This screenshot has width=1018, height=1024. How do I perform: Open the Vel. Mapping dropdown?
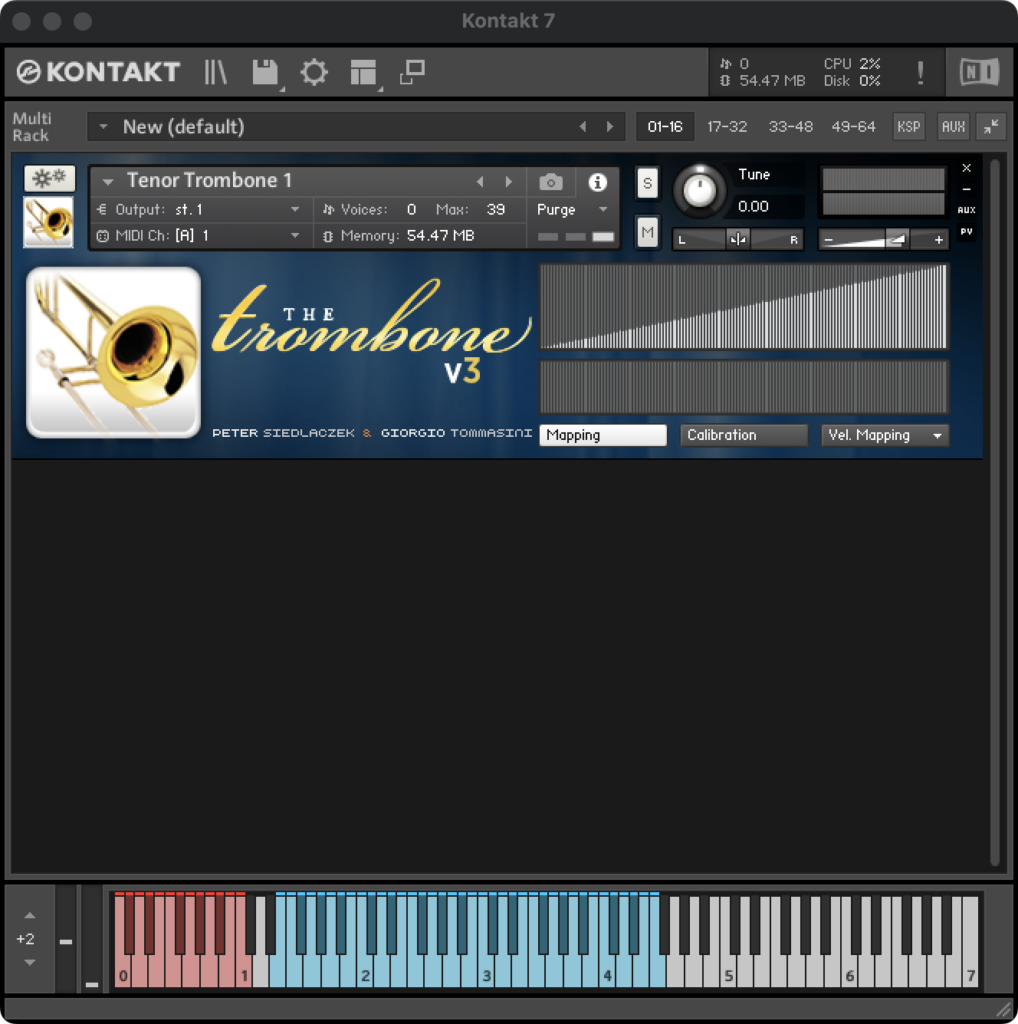click(885, 435)
